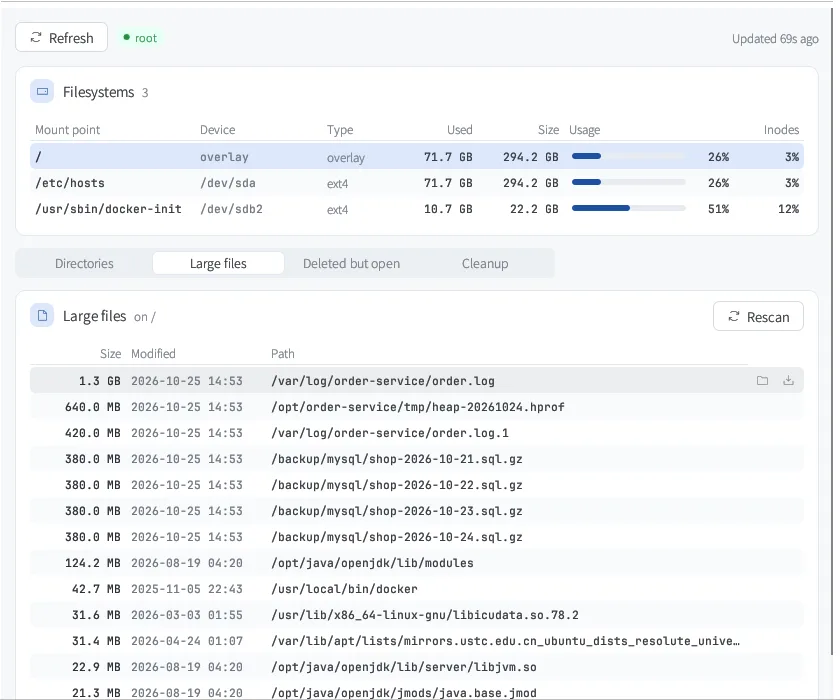Open the Deleted but open tab

pos(351,264)
